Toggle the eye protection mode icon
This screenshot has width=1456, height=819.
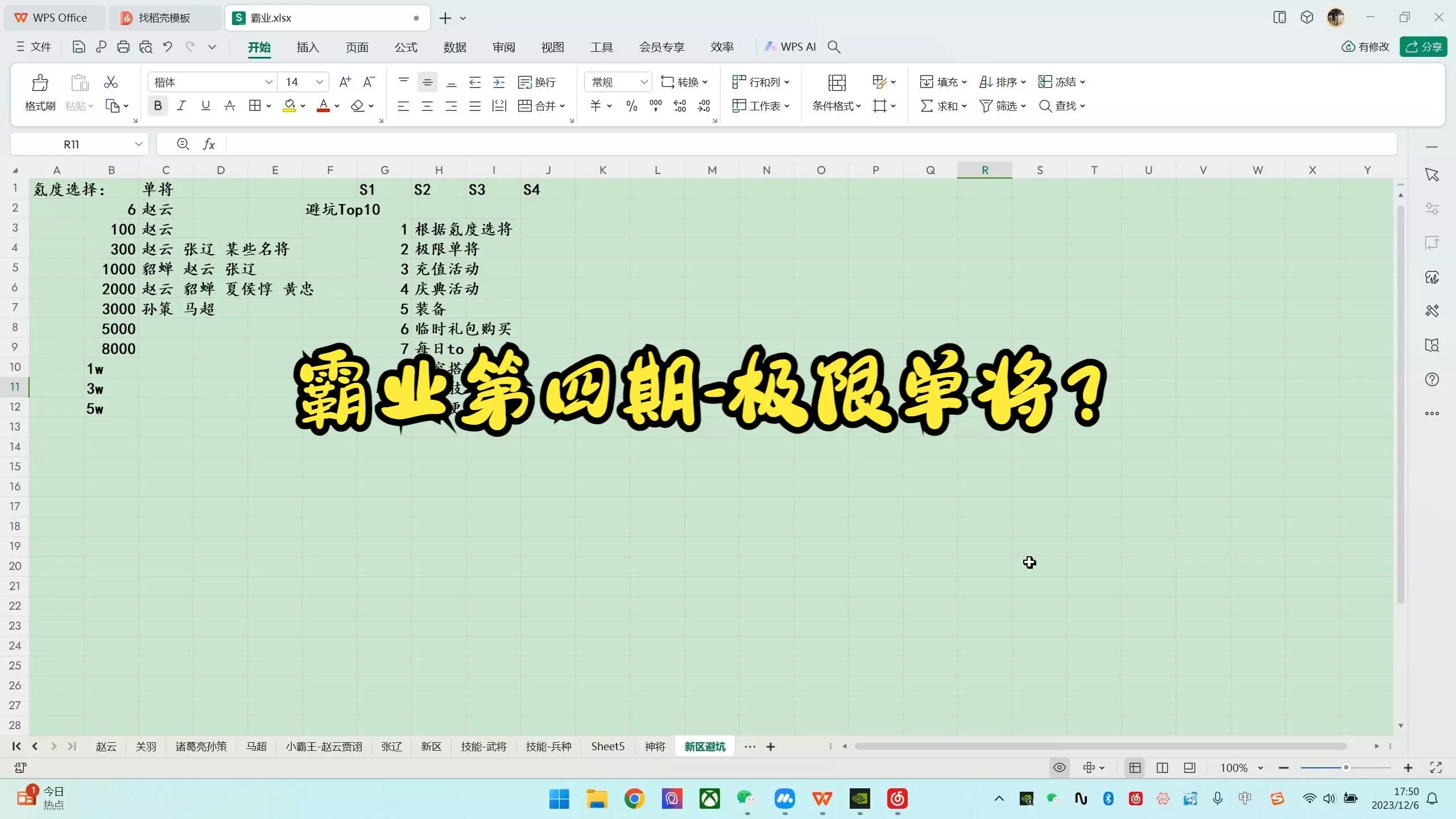1059,768
